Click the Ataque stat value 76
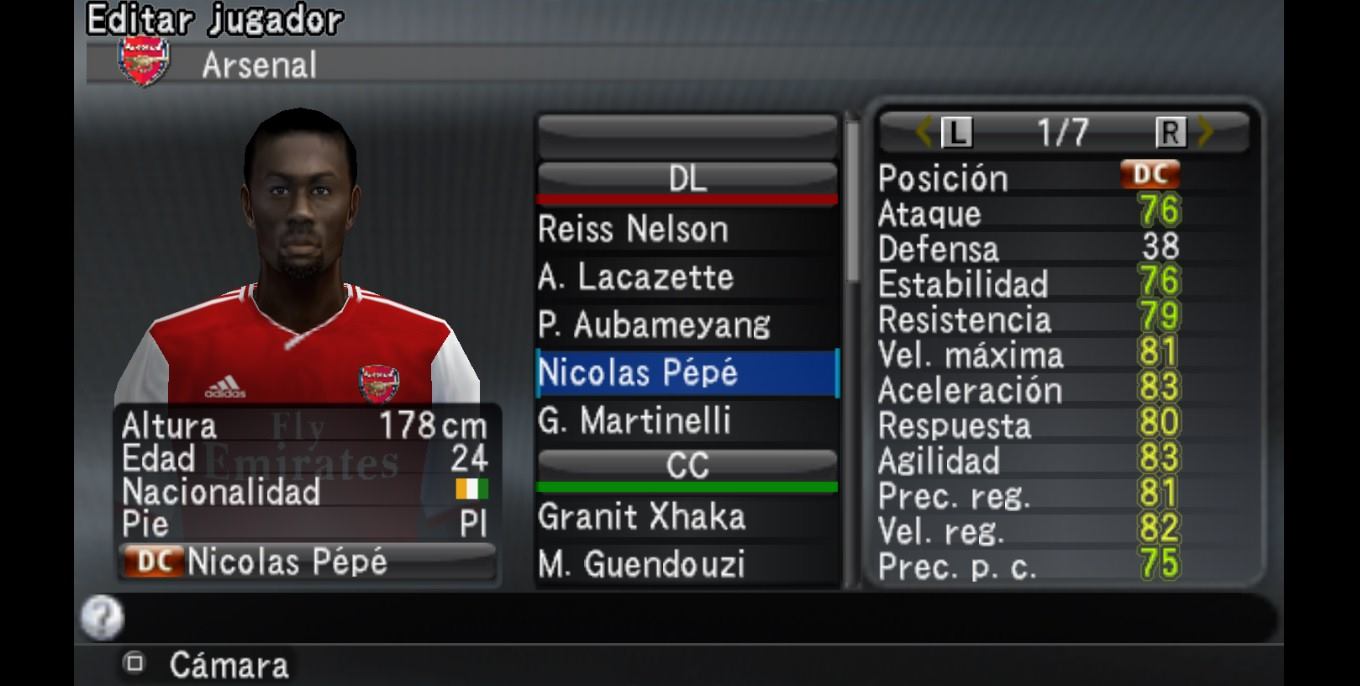Image resolution: width=1360 pixels, height=686 pixels. click(1160, 211)
